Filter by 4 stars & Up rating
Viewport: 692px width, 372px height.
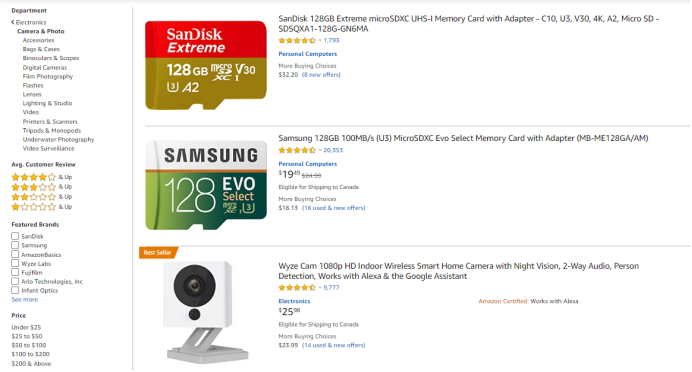tap(41, 177)
